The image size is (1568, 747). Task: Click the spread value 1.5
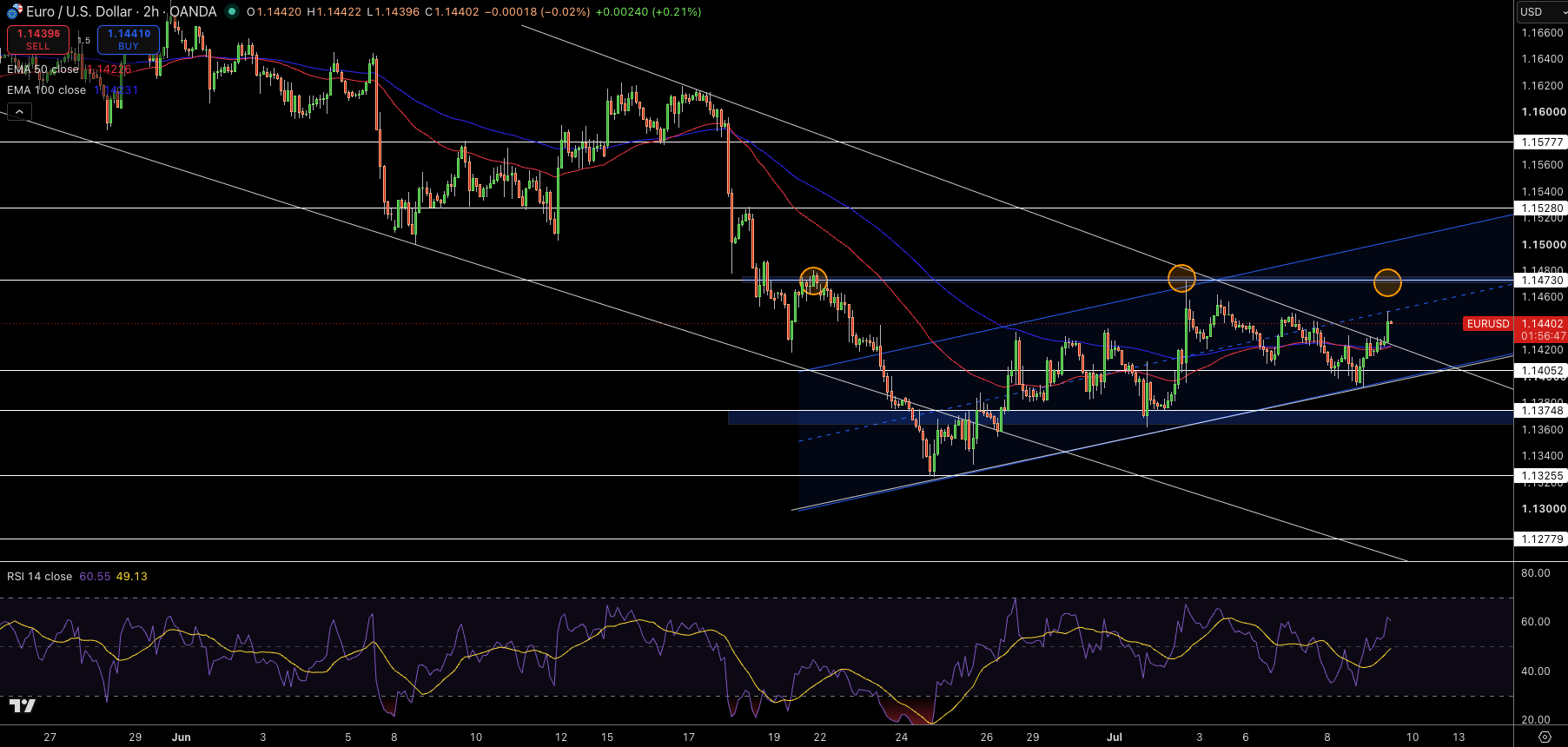(83, 40)
